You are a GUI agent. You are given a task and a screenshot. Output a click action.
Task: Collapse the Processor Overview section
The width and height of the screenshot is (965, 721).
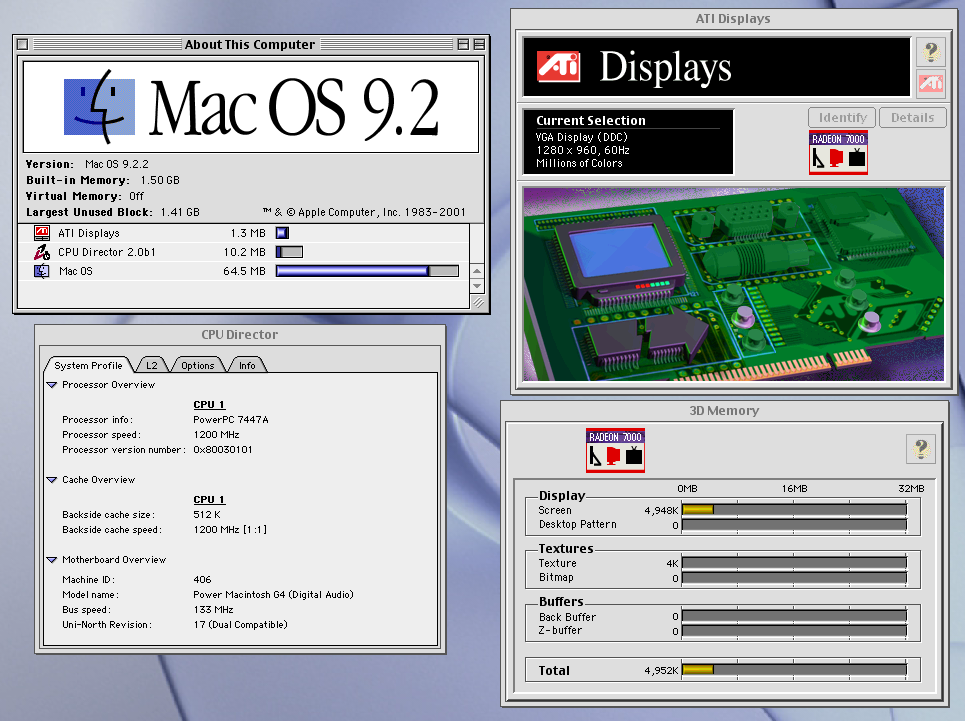click(52, 385)
